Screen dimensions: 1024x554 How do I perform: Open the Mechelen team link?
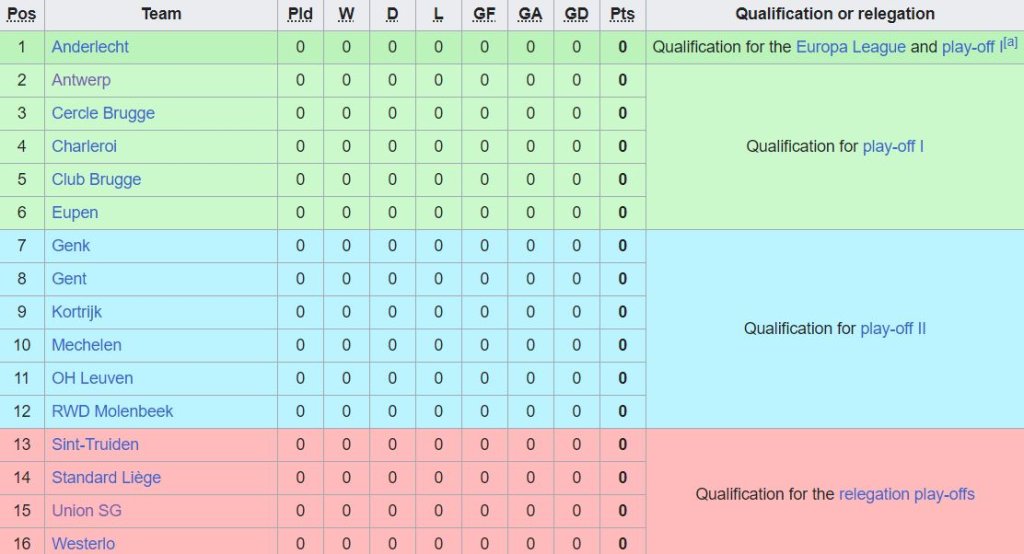(87, 345)
